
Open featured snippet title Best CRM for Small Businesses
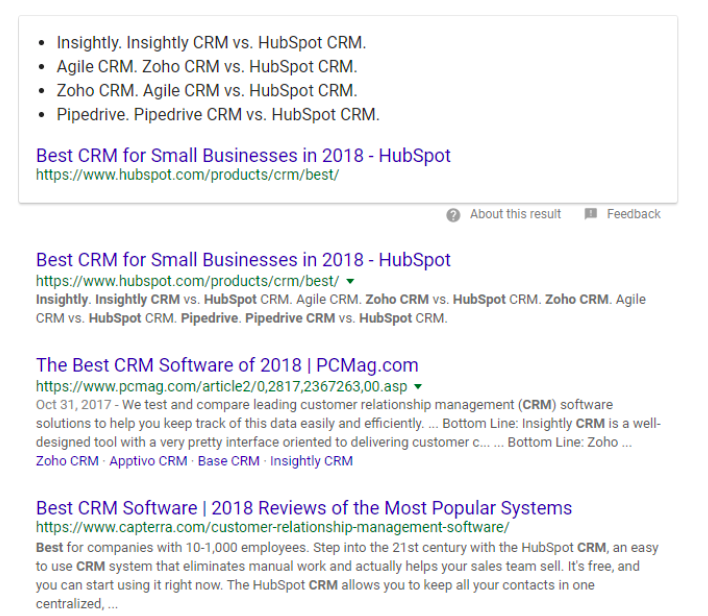coord(243,156)
